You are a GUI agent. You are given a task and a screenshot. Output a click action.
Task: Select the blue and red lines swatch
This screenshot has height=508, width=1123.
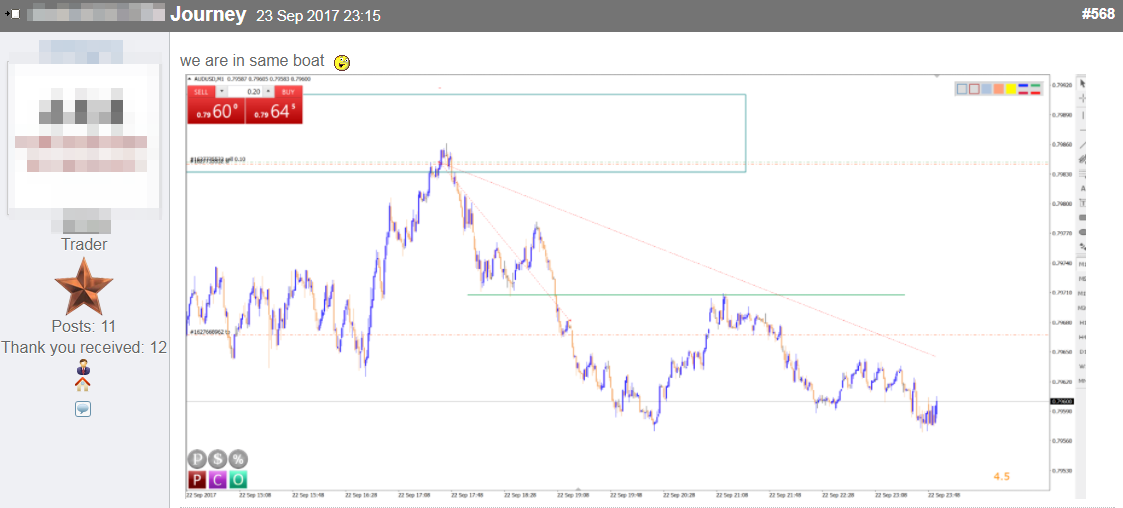point(1023,89)
